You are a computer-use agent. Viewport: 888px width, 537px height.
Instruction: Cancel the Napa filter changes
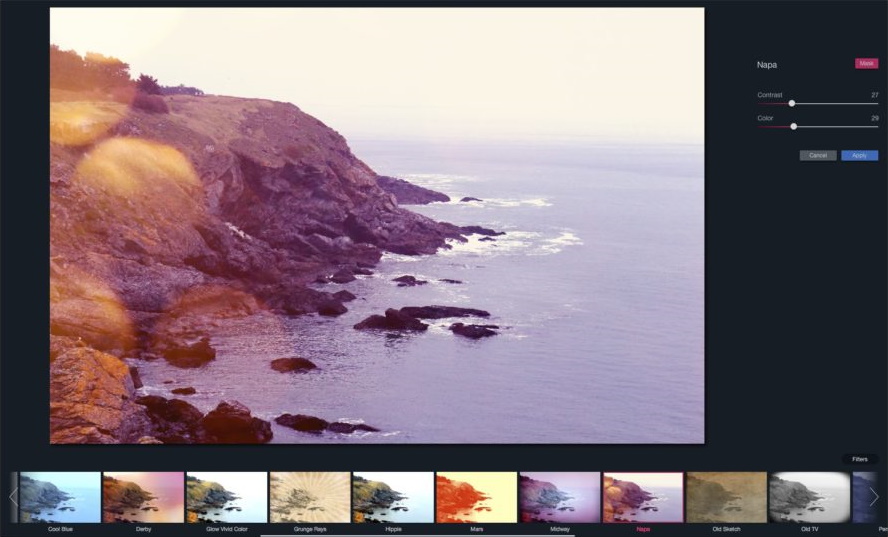tap(818, 155)
